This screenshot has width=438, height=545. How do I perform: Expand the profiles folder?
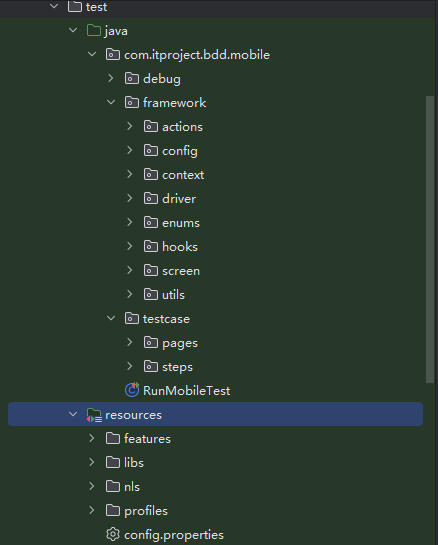pos(92,510)
